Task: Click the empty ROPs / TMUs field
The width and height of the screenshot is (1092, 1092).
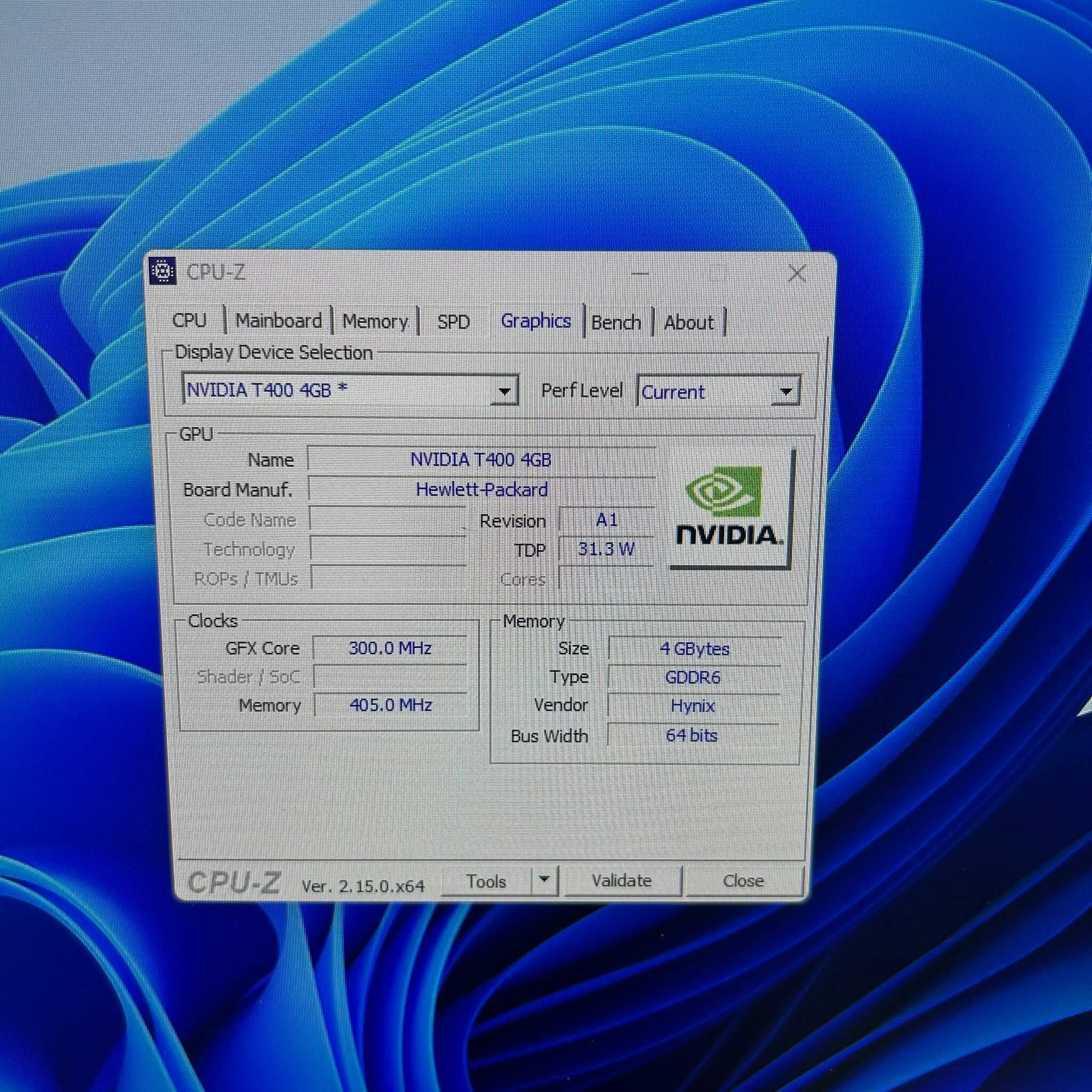Action: point(389,578)
